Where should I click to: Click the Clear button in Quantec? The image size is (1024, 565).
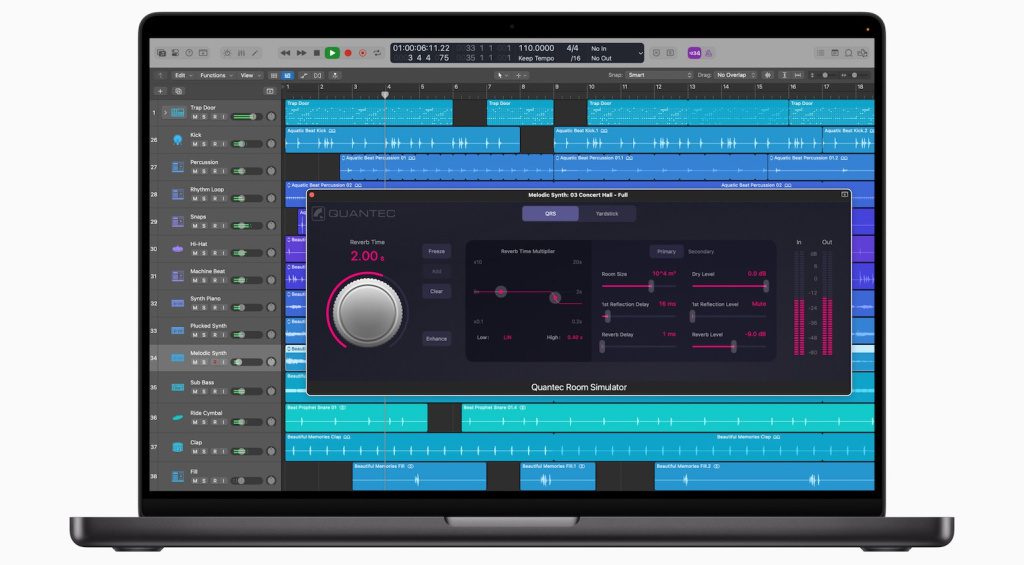(x=436, y=291)
